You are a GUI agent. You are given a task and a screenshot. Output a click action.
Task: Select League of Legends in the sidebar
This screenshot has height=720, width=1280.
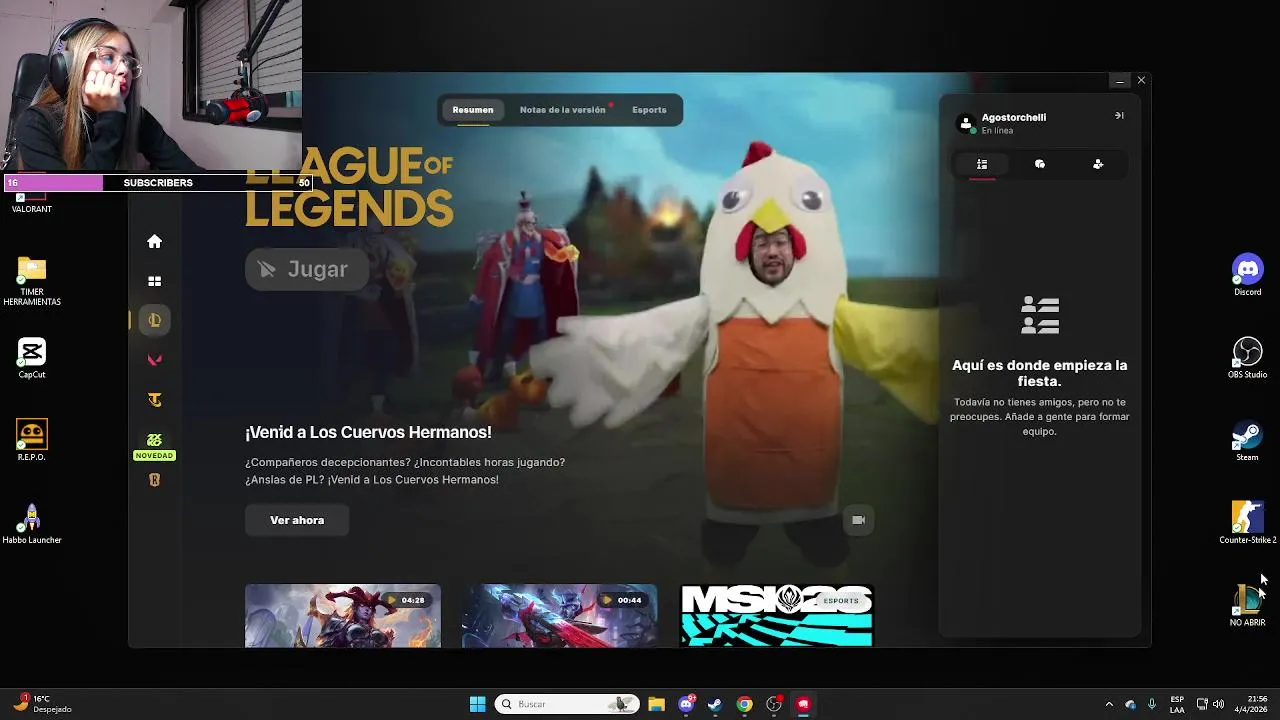pos(154,320)
